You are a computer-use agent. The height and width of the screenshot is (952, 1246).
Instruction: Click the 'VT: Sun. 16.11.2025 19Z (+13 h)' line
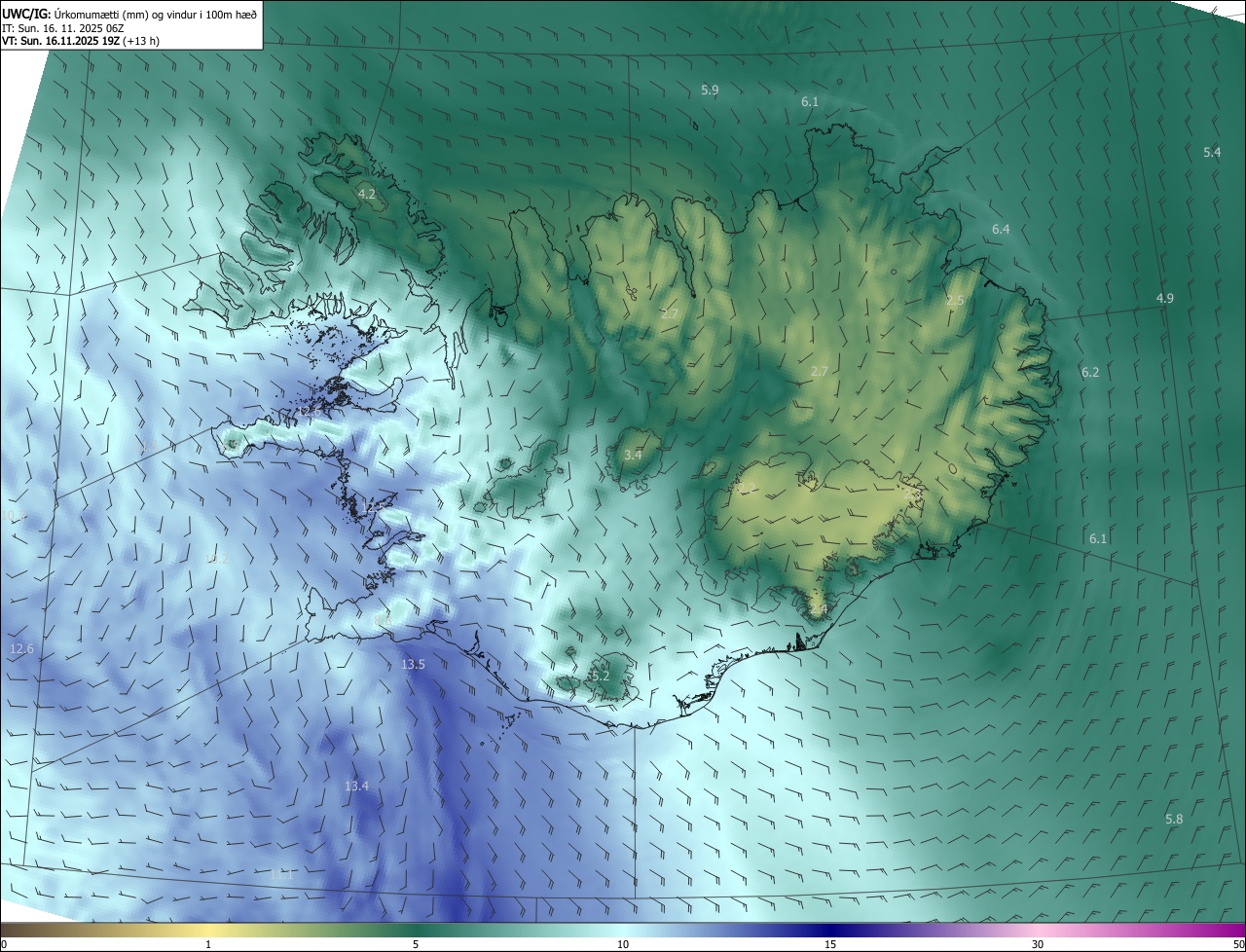81,41
